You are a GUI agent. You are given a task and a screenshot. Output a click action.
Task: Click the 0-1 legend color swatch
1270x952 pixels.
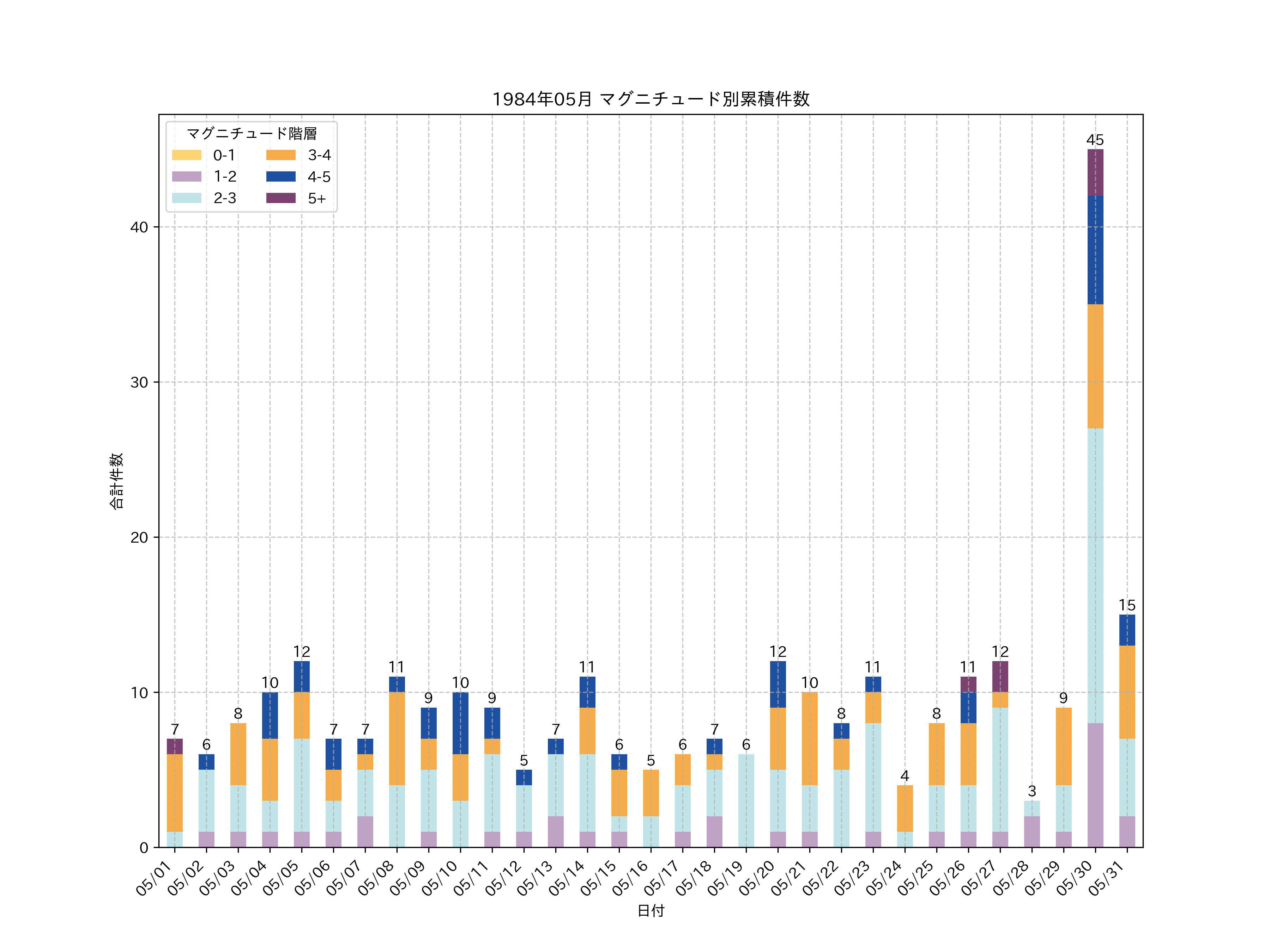pyautogui.click(x=187, y=155)
